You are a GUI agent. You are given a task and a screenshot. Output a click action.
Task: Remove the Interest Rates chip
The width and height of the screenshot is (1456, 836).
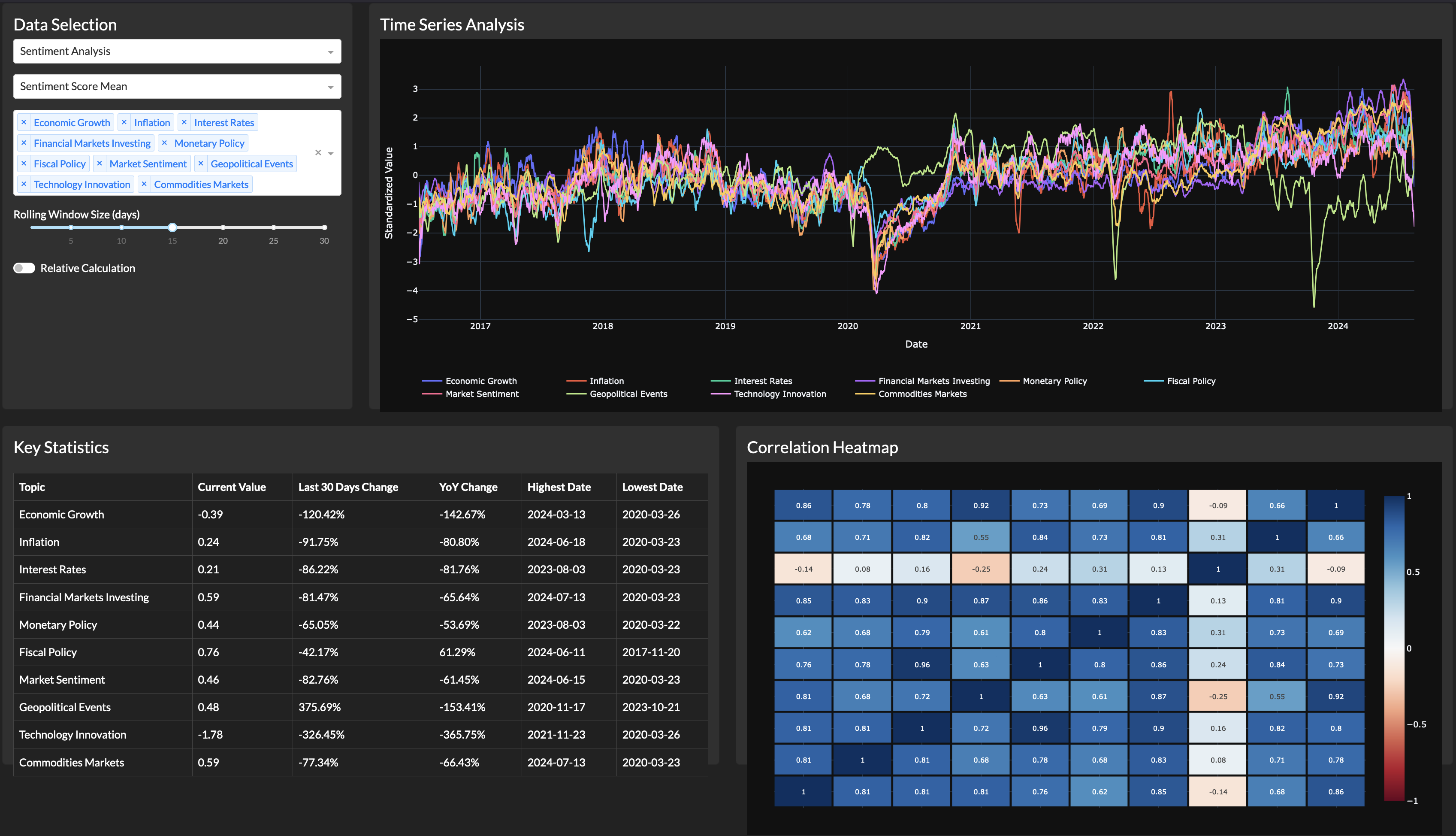tap(184, 122)
